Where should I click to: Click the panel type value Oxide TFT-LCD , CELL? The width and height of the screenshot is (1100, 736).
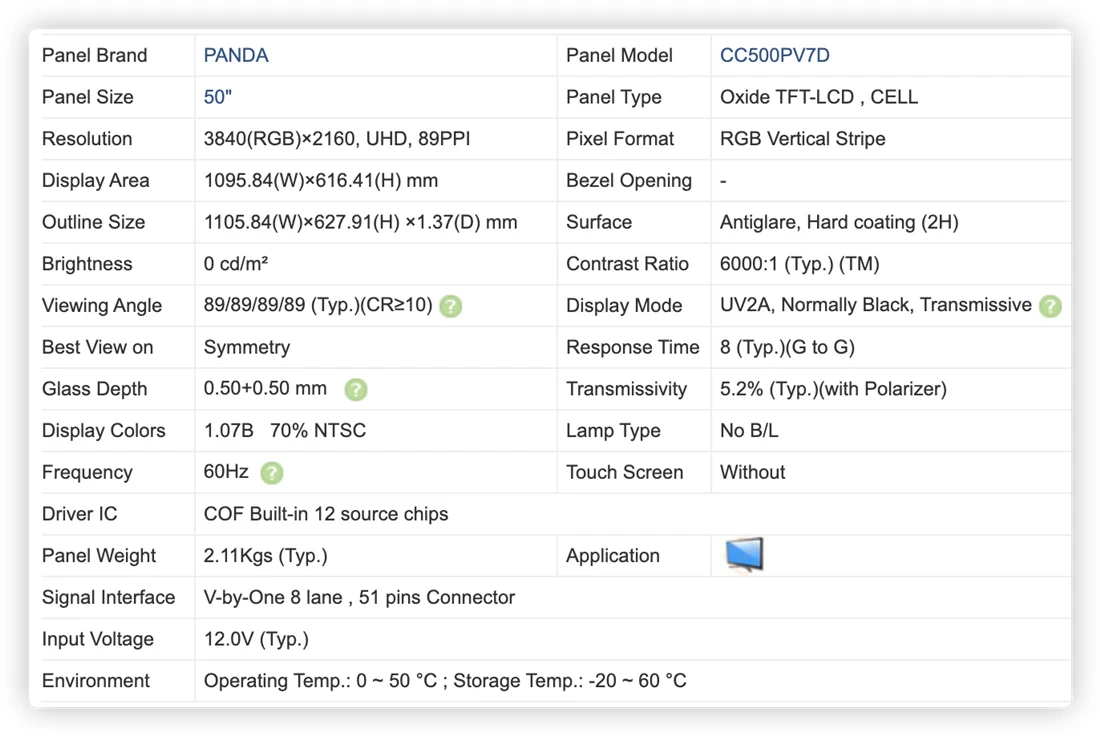819,97
